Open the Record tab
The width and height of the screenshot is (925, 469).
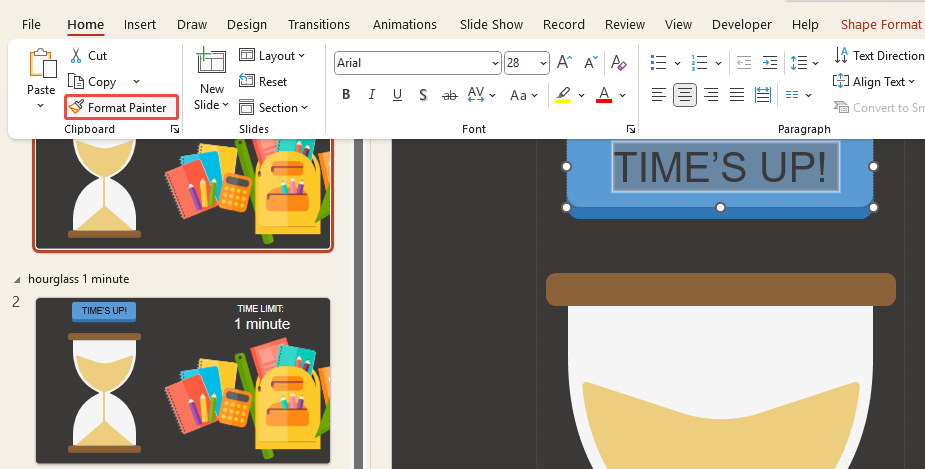click(564, 24)
